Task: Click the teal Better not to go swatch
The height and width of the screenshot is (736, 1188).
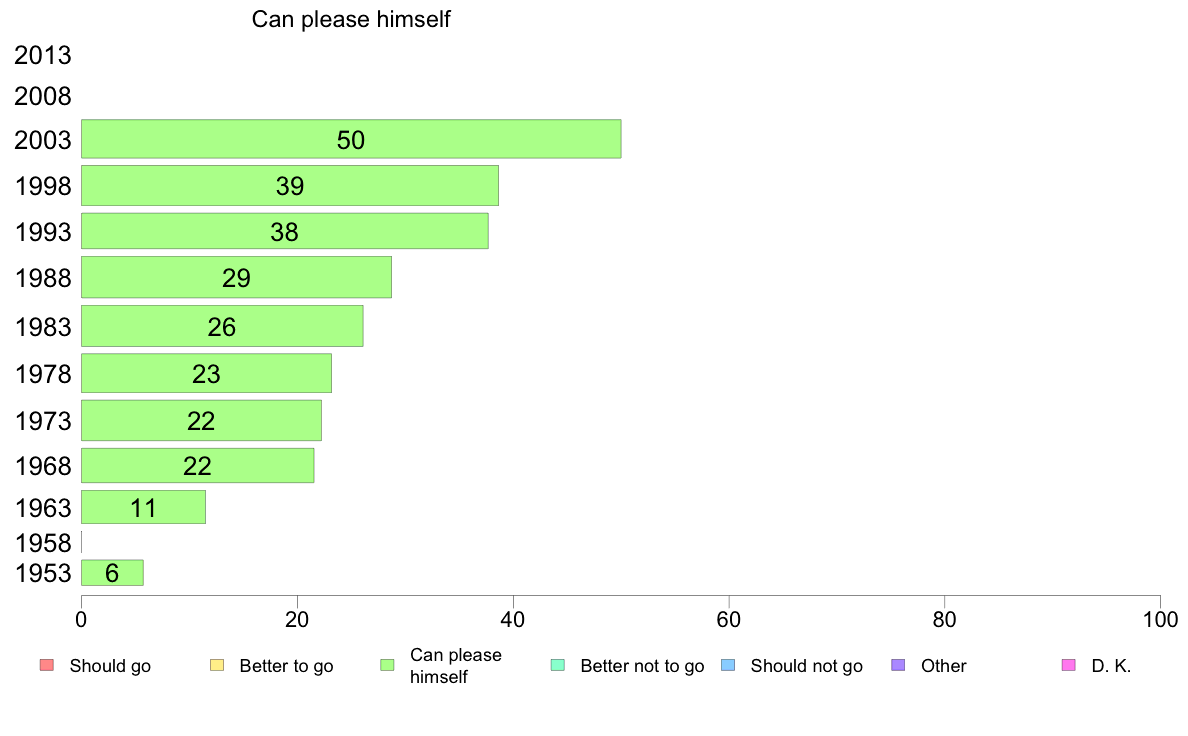Action: click(x=558, y=666)
